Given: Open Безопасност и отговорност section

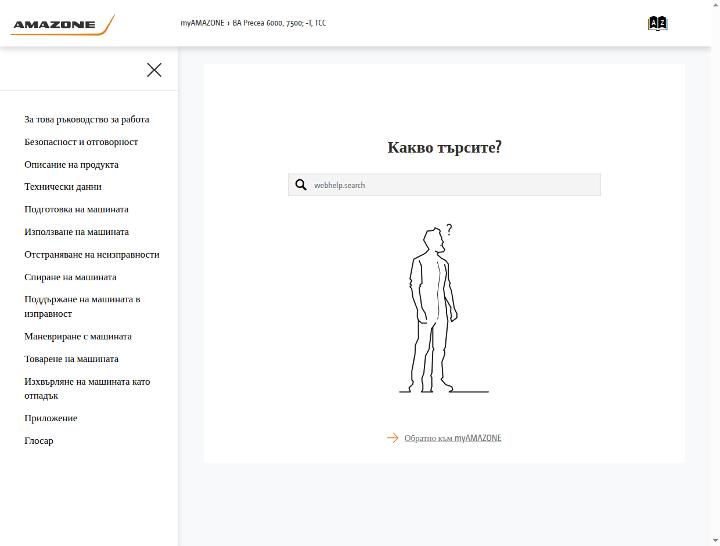Looking at the screenshot, I should point(81,142).
